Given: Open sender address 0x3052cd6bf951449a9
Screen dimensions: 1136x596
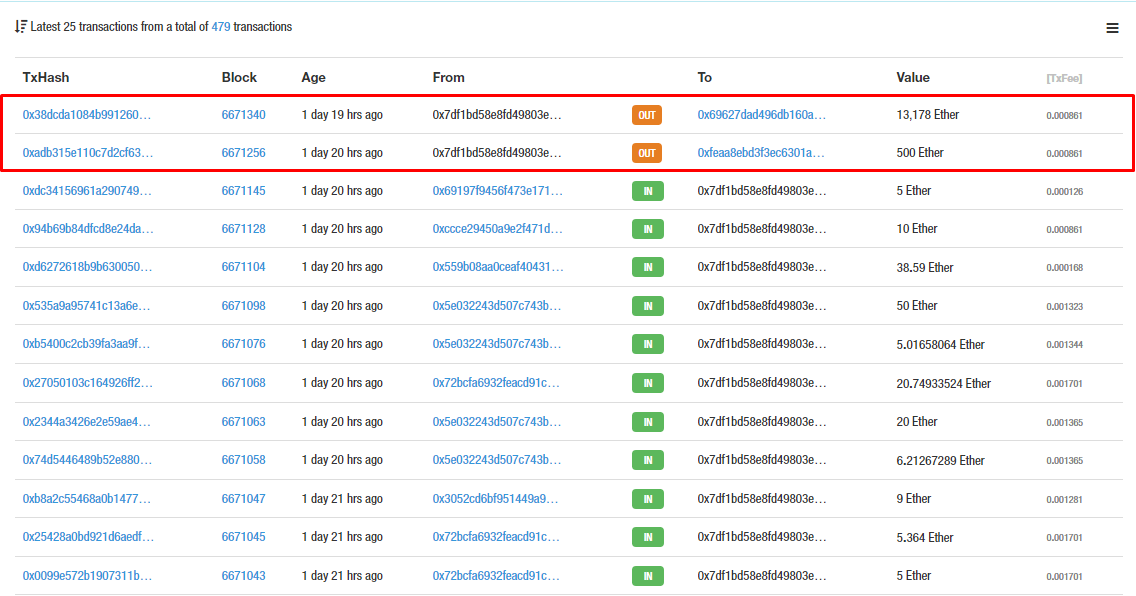Looking at the screenshot, I should [x=495, y=499].
